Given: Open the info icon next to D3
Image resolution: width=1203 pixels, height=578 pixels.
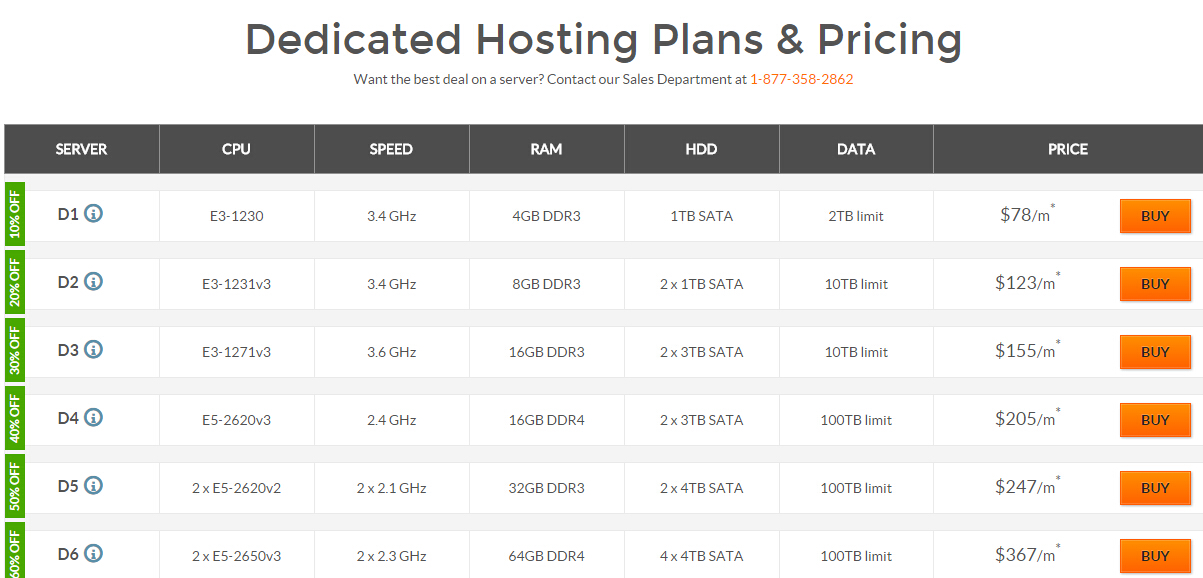Looking at the screenshot, I should click(x=93, y=350).
